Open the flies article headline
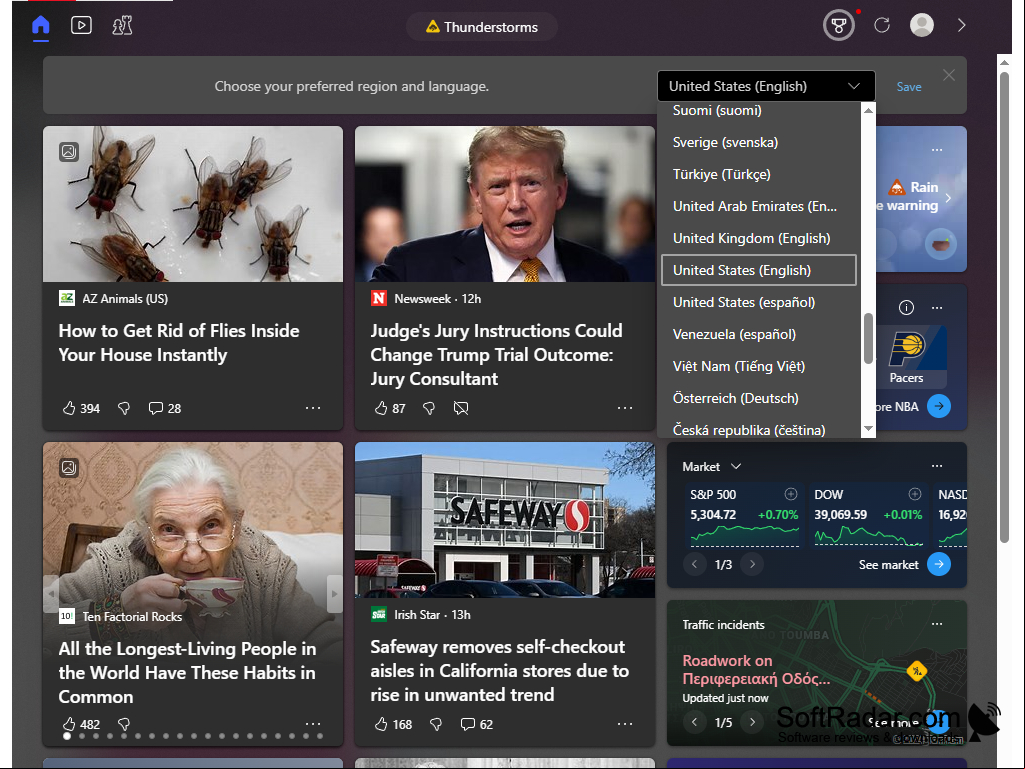 click(179, 343)
